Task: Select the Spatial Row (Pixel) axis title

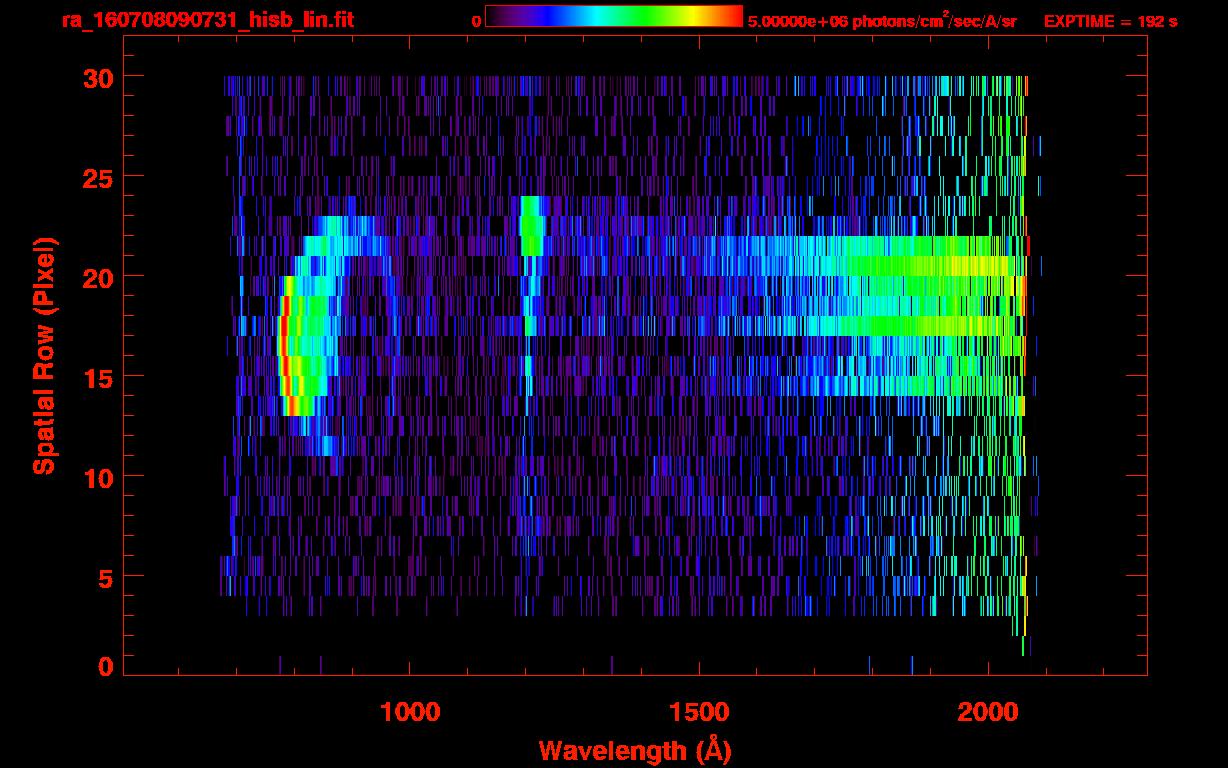Action: pyautogui.click(x=43, y=355)
